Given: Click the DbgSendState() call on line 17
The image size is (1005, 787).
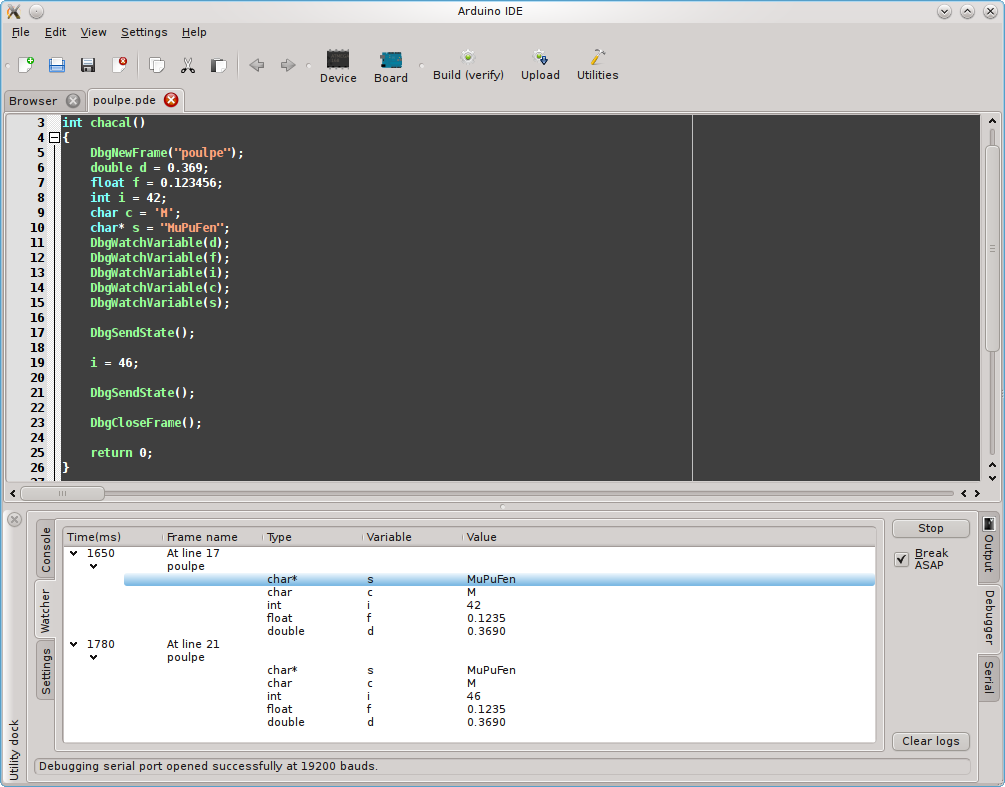Looking at the screenshot, I should click(x=142, y=333).
